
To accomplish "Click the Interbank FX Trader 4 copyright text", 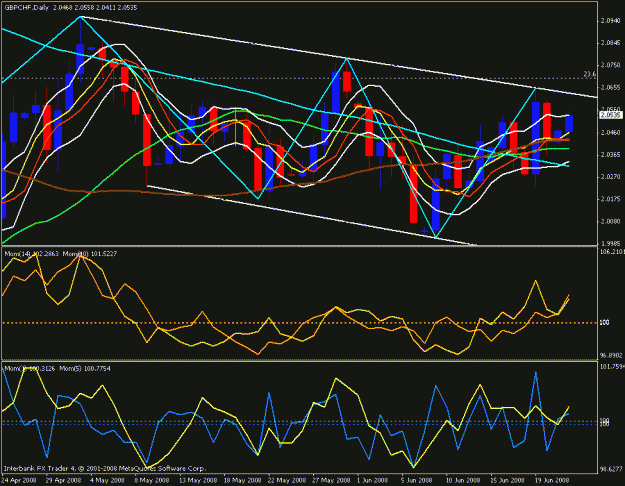I will (105, 469).
